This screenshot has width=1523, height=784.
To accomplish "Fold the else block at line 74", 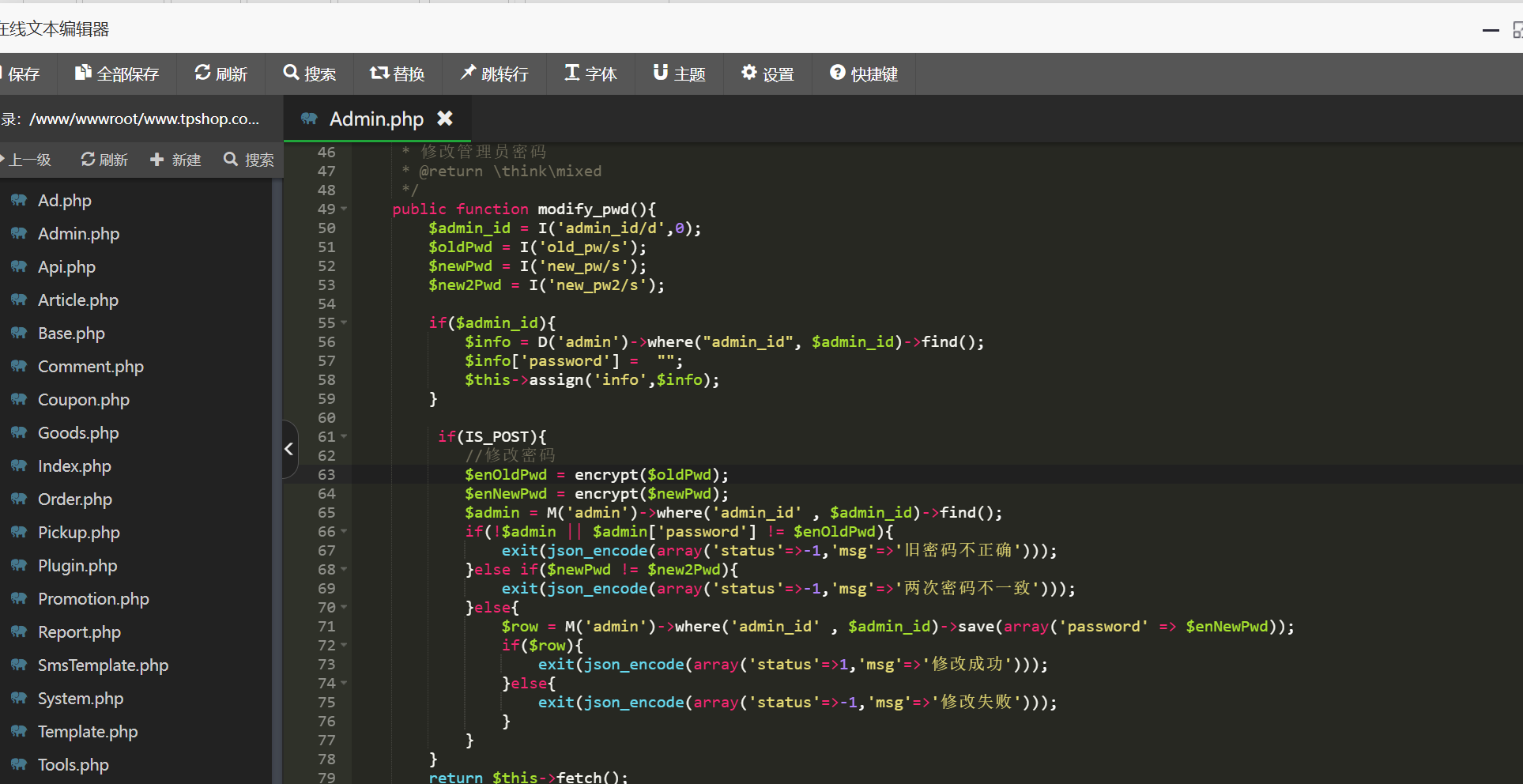I will [344, 684].
